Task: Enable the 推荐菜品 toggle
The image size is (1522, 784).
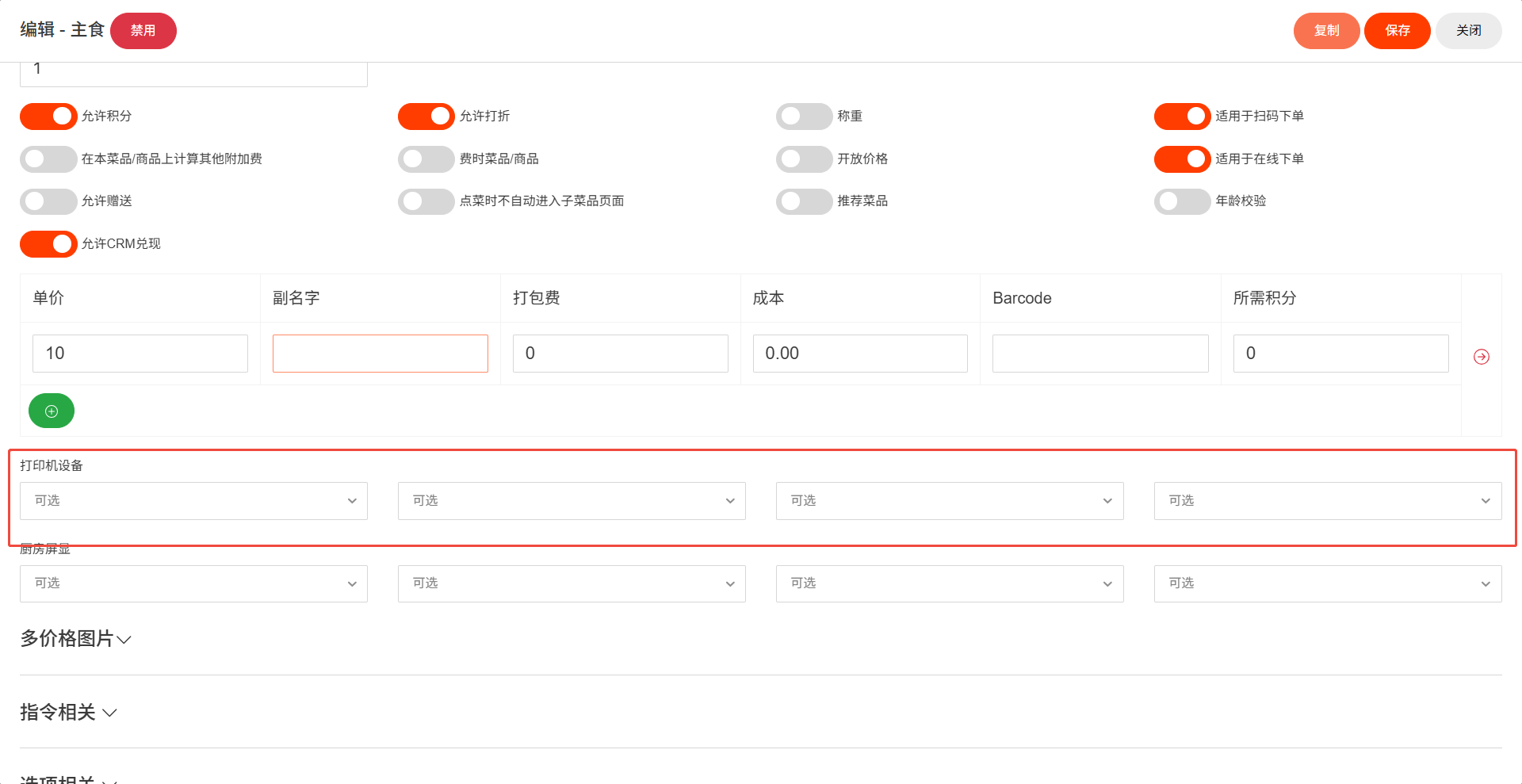Action: (x=804, y=201)
